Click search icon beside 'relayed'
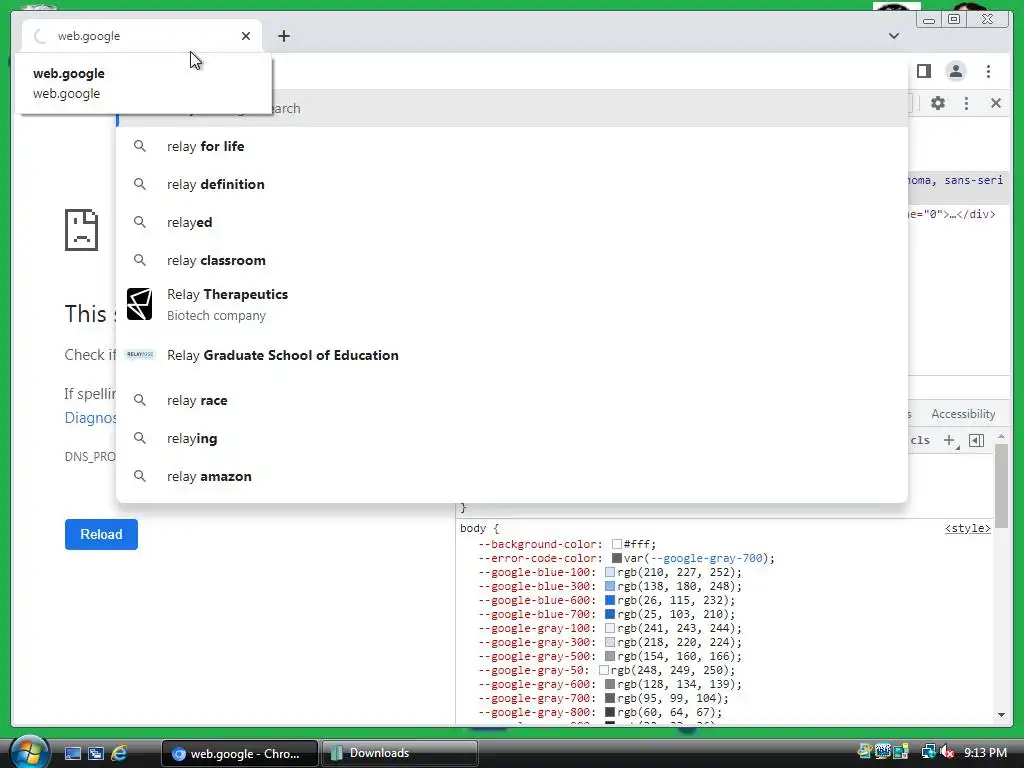 click(140, 222)
